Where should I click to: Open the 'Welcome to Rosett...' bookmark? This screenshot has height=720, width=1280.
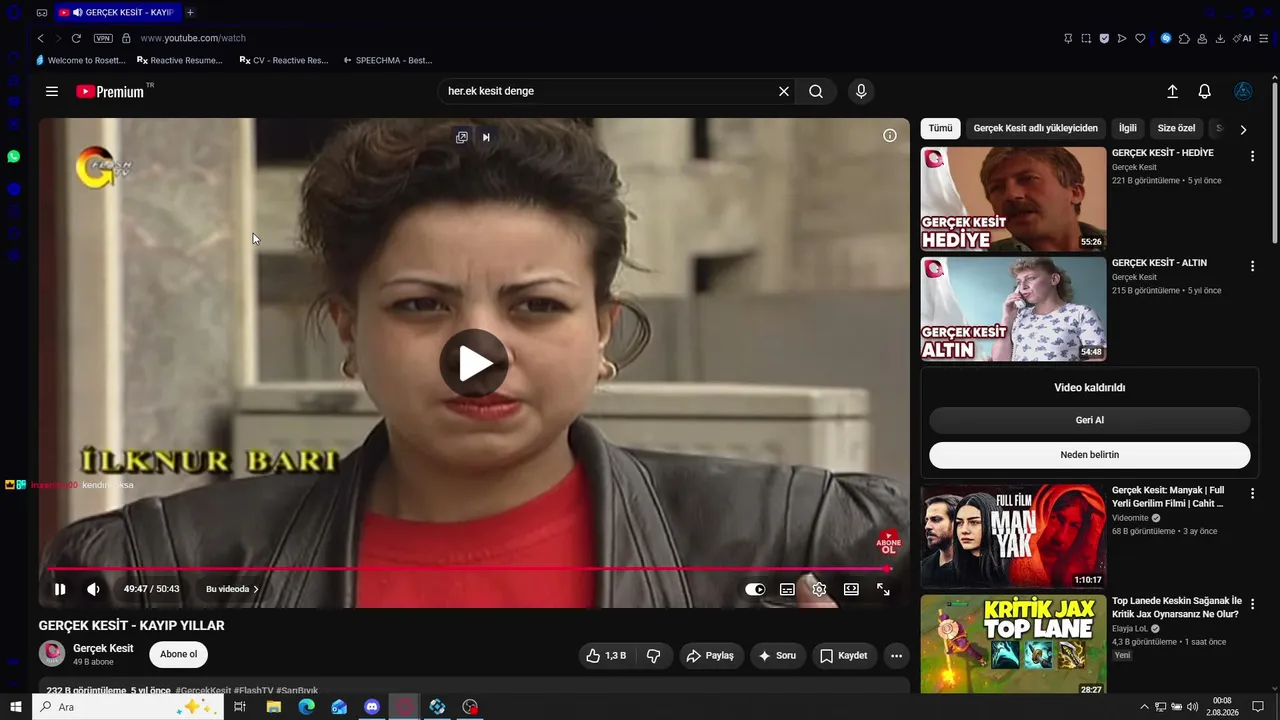(x=80, y=60)
